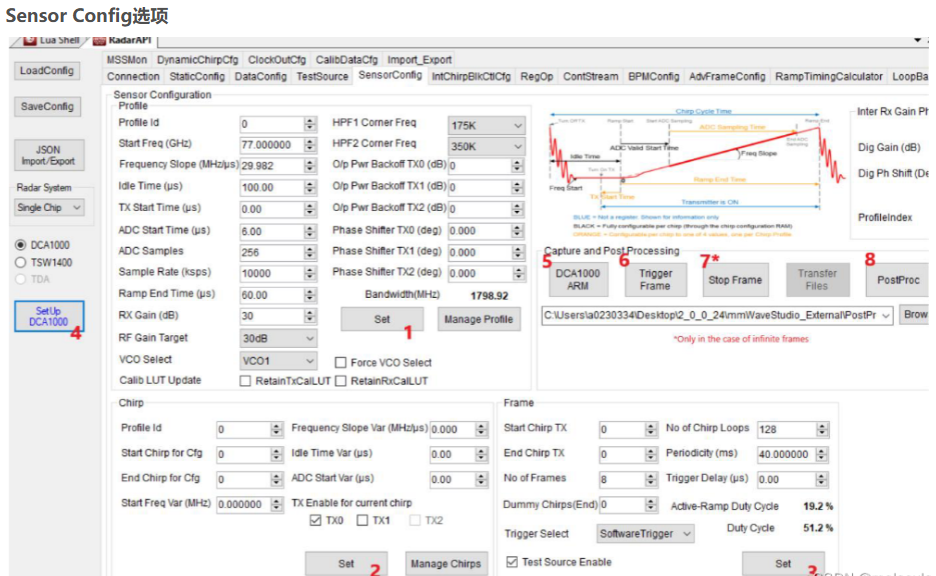Viewport: 936px width, 576px height.
Task: Click Set in the Chirp section
Action: click(346, 563)
